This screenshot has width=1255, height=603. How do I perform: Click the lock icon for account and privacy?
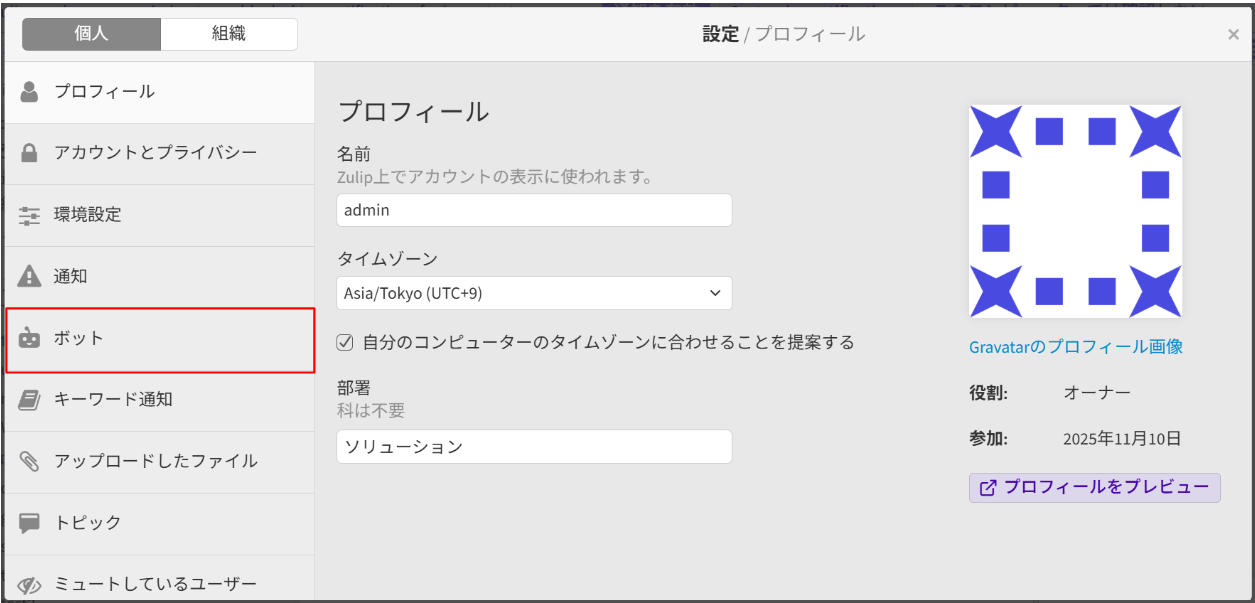[30, 153]
